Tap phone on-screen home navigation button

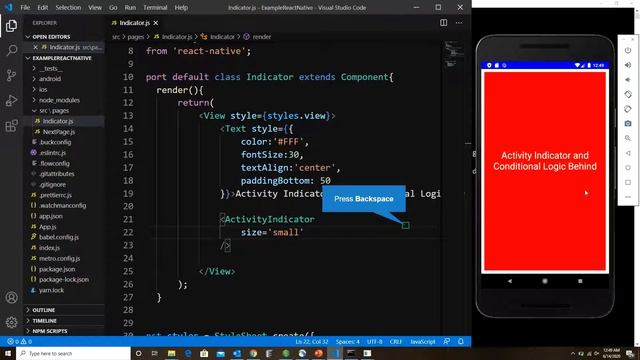545,281
